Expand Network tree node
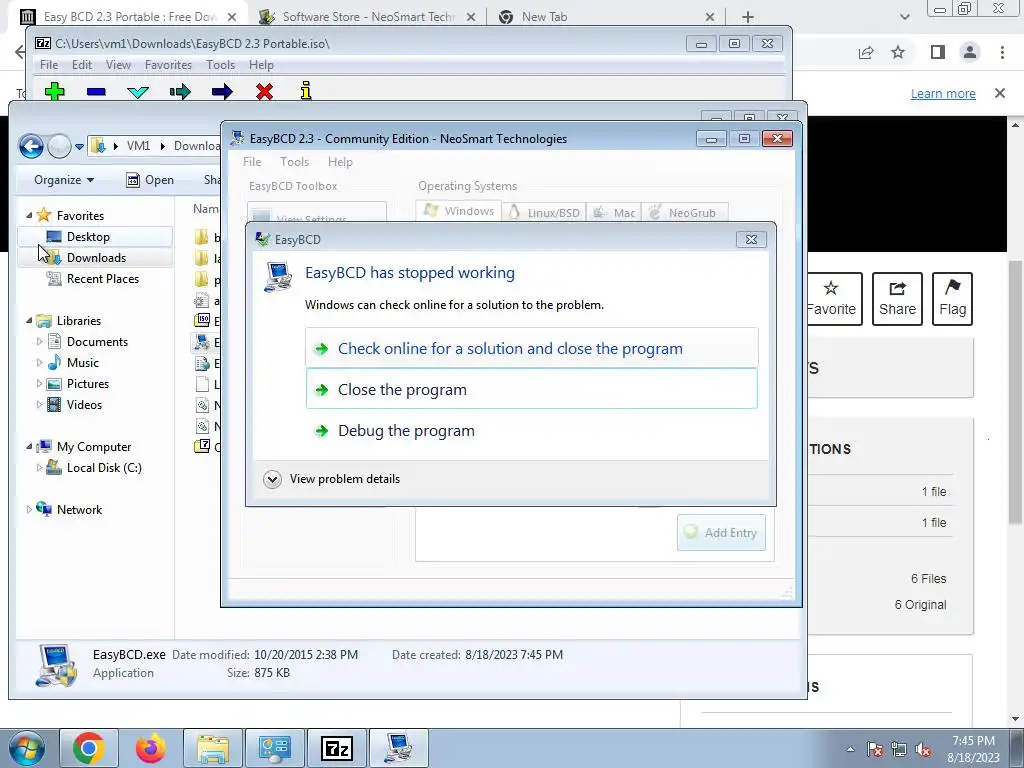Image resolution: width=1024 pixels, height=768 pixels. pyautogui.click(x=29, y=509)
